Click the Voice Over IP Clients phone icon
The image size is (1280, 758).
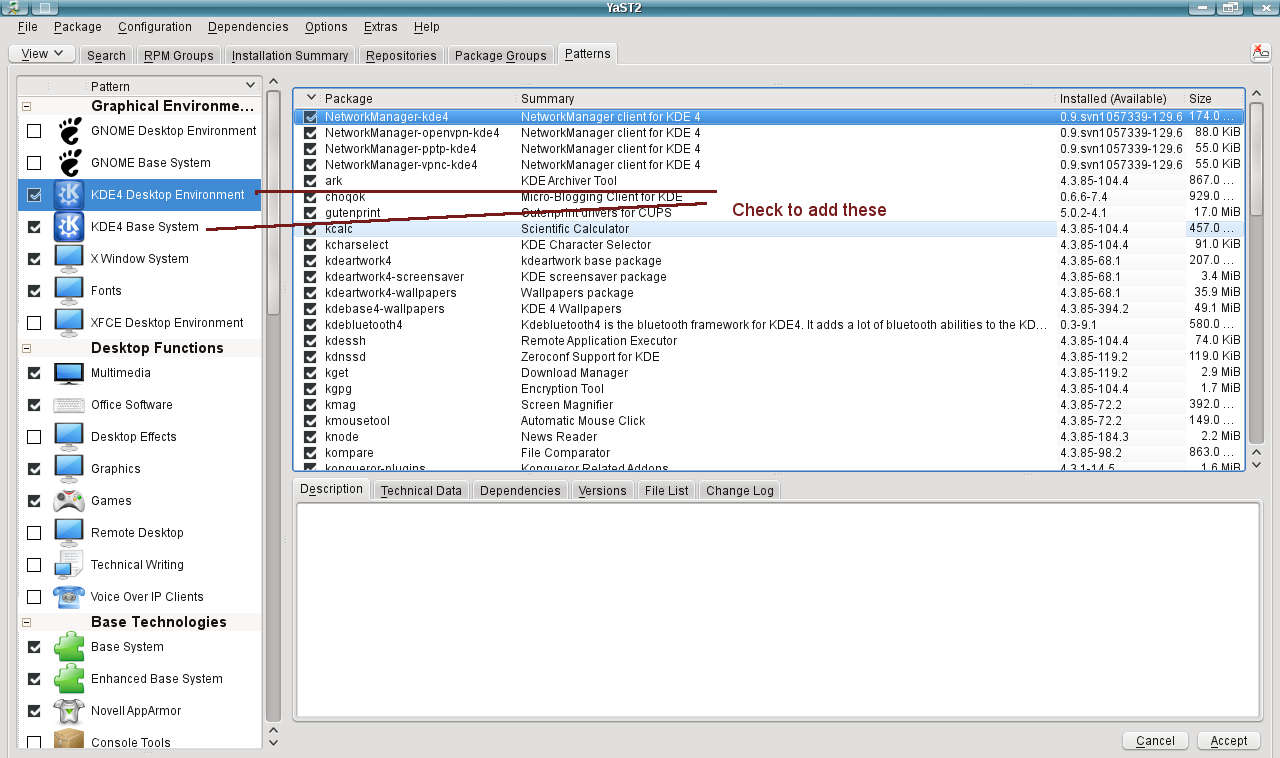click(x=69, y=597)
